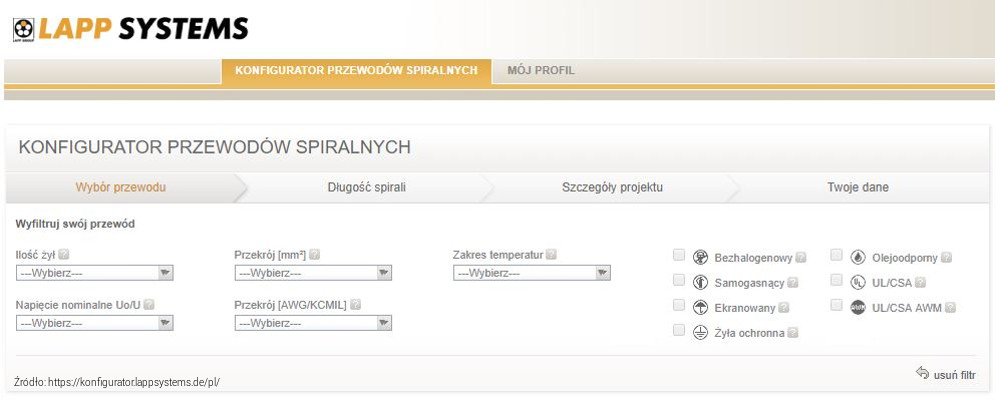The width and height of the screenshot is (1000, 400).
Task: Click help icon next to Przekrój [AWG/KCMIL]
Action: (355, 304)
